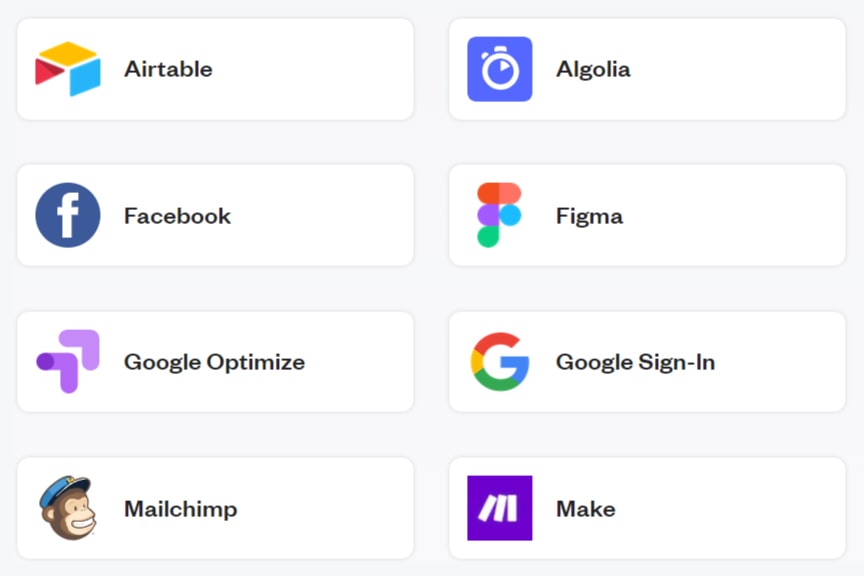Click the Figma multicolor logo icon
Viewport: 864px width, 576px height.
tap(499, 215)
